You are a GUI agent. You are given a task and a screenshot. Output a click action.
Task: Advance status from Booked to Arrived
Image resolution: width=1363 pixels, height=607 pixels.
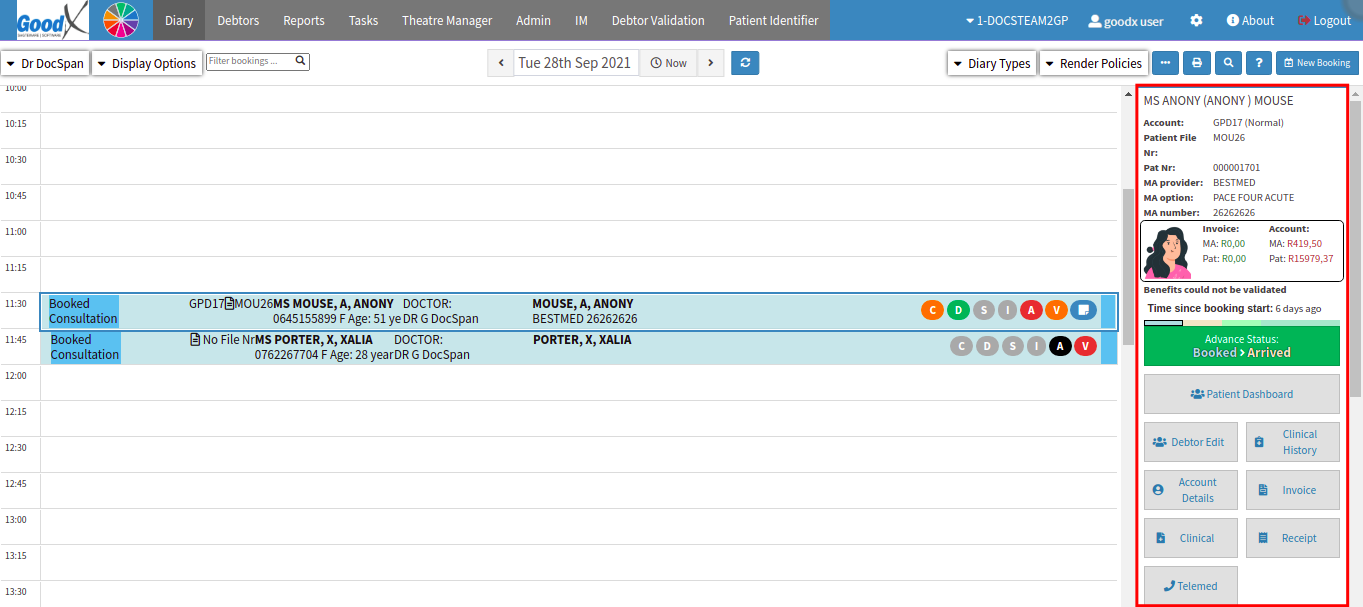pos(1241,346)
